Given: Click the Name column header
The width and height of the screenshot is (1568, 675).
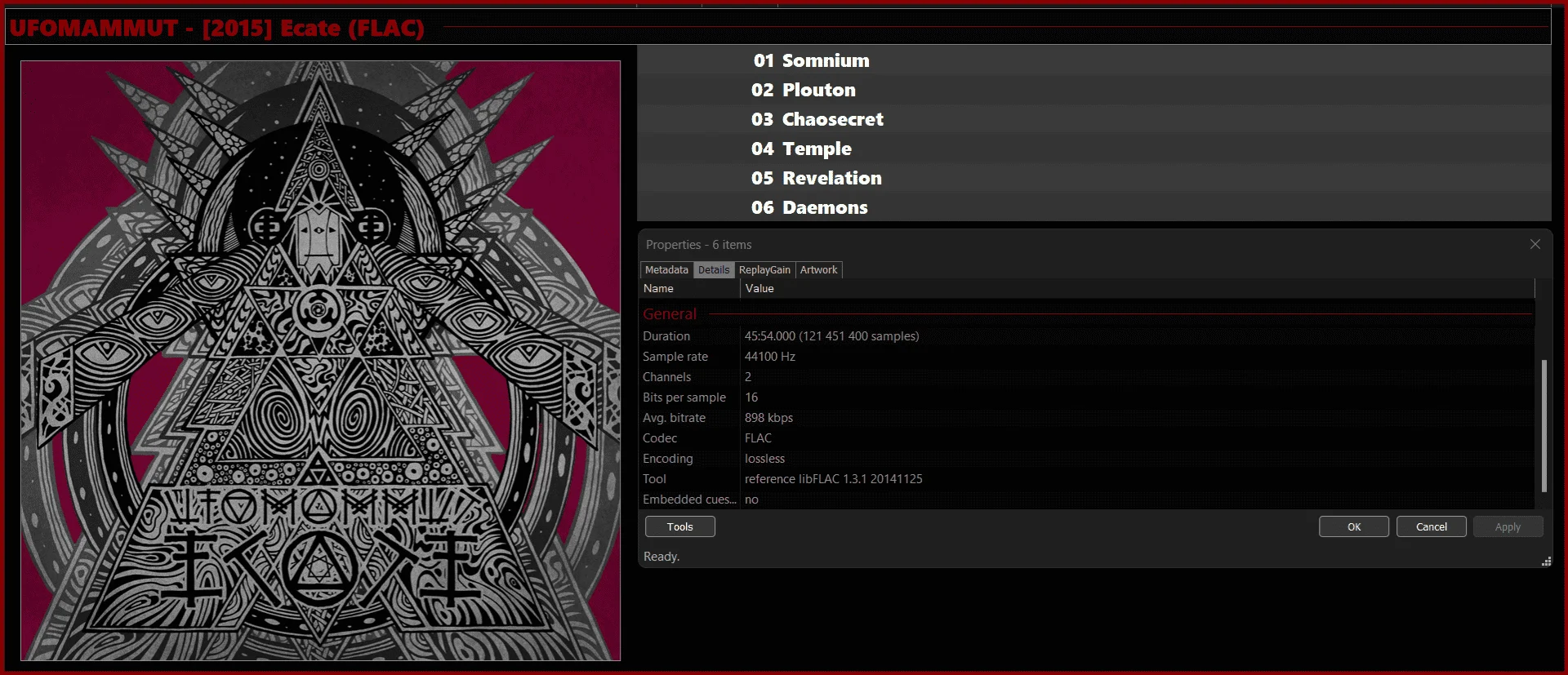Looking at the screenshot, I should [x=690, y=288].
